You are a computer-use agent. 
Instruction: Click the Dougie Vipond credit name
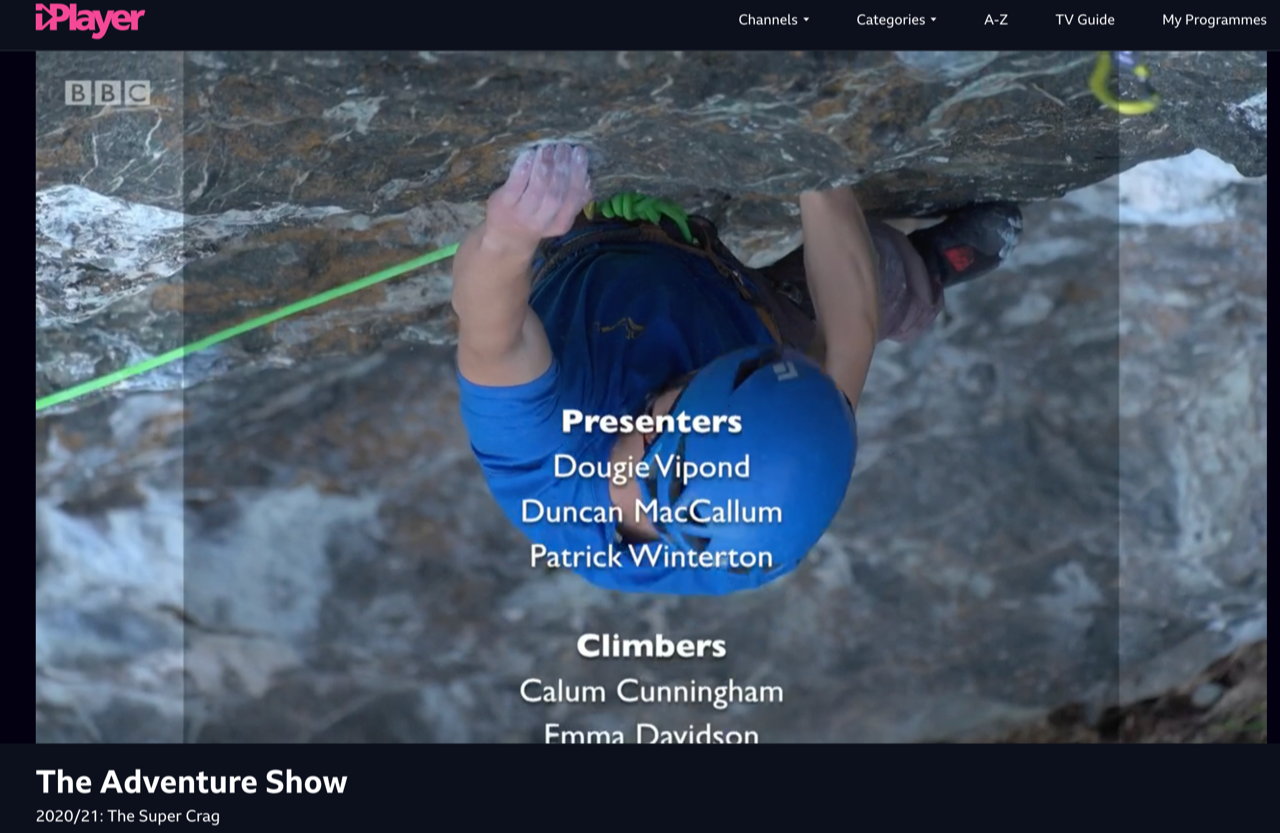point(651,466)
